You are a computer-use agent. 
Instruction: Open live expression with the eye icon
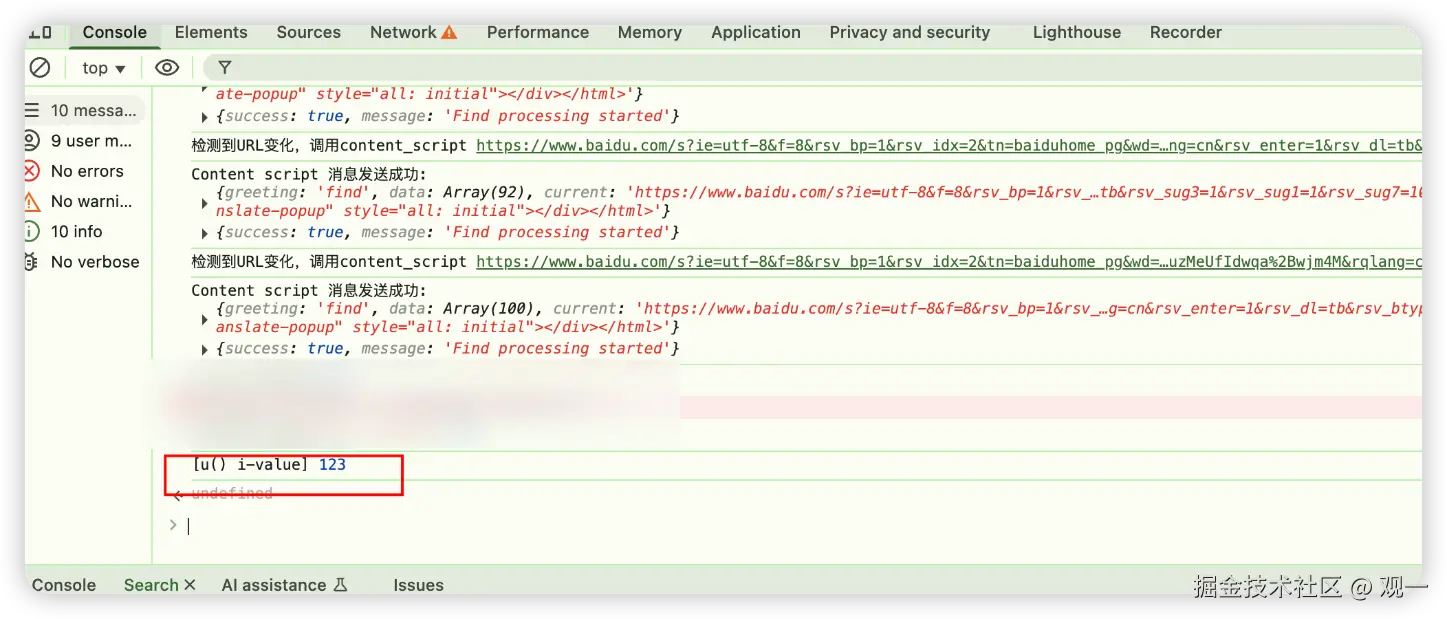(167, 68)
